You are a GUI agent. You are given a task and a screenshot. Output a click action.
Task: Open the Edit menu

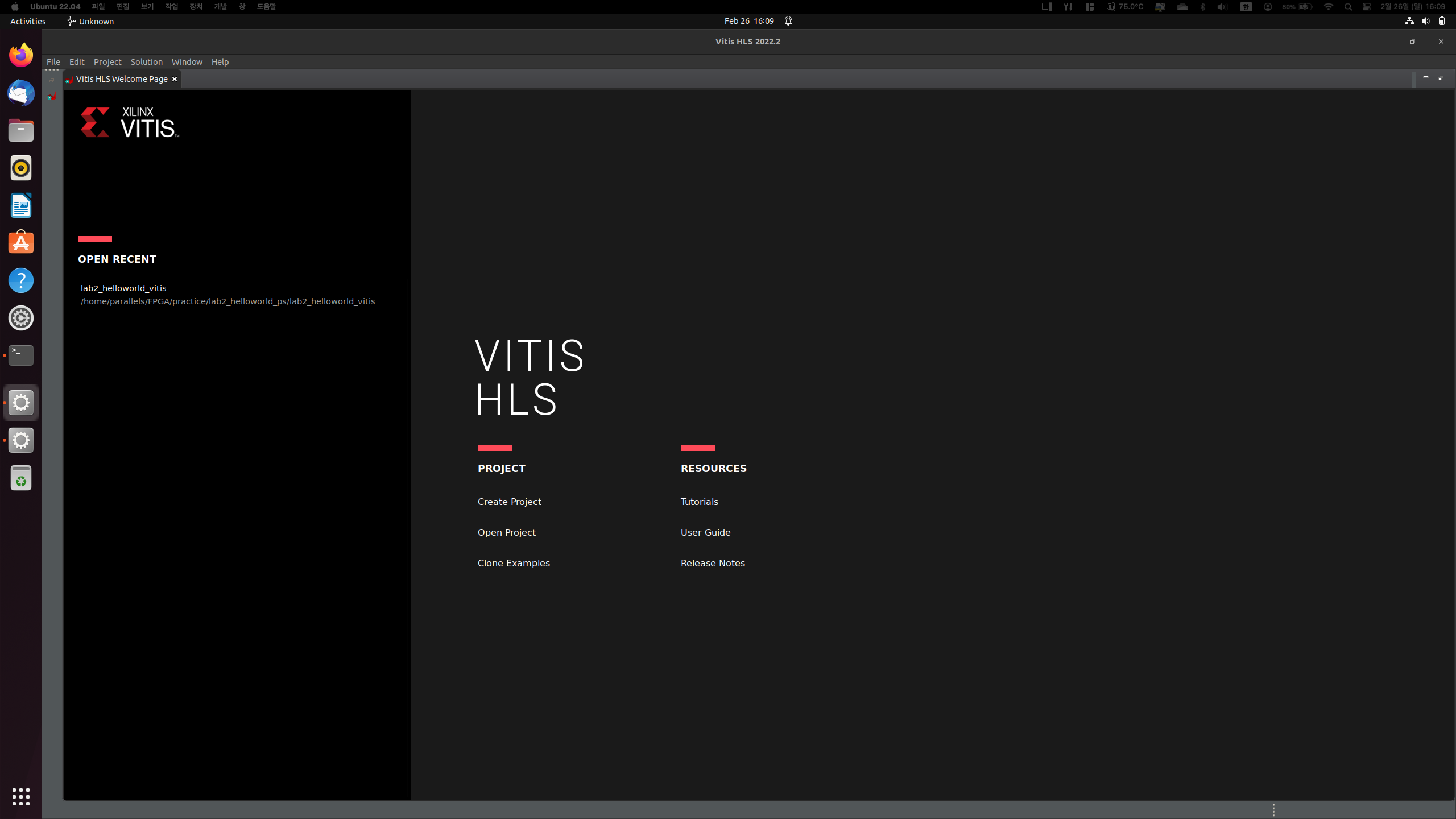click(x=77, y=61)
